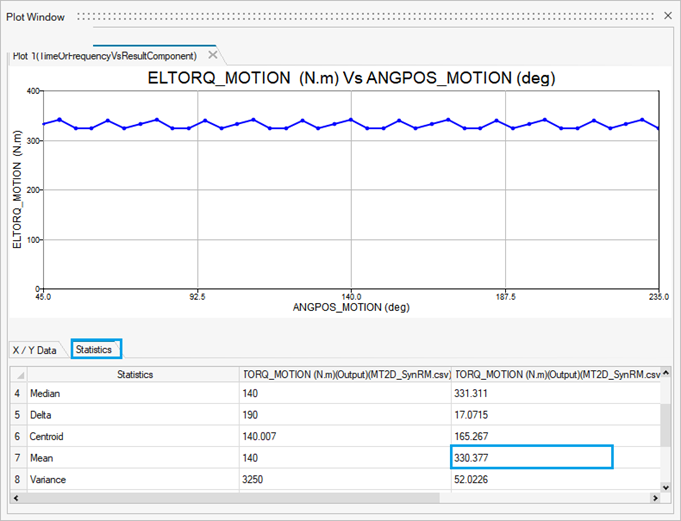
Task: Close the Plot 1 tab with its X
Action: pos(212,55)
